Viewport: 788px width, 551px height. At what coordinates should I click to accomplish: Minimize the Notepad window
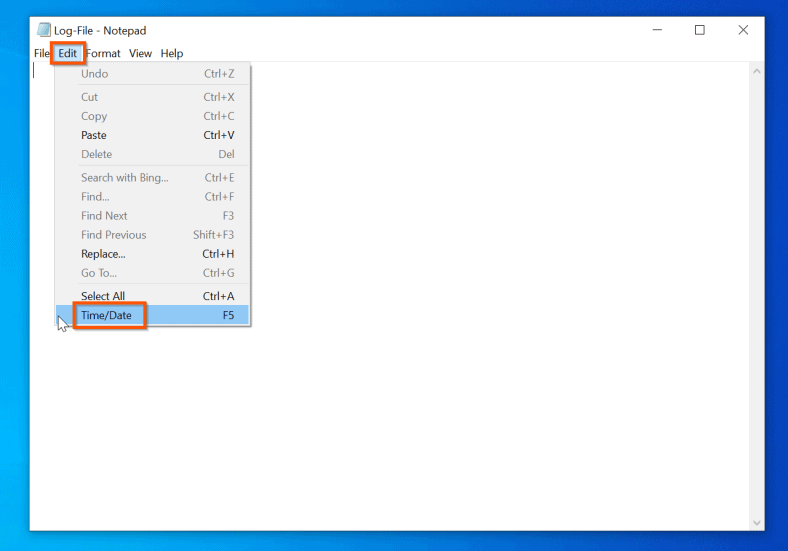pyautogui.click(x=657, y=30)
